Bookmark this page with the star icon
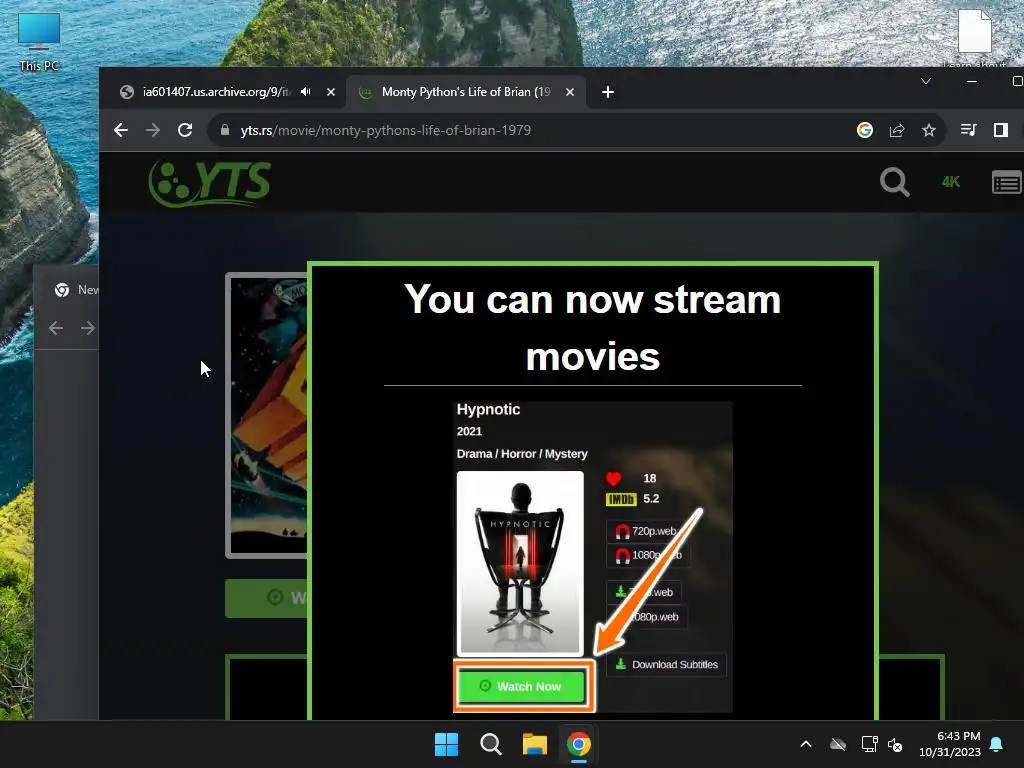 pyautogui.click(x=929, y=130)
